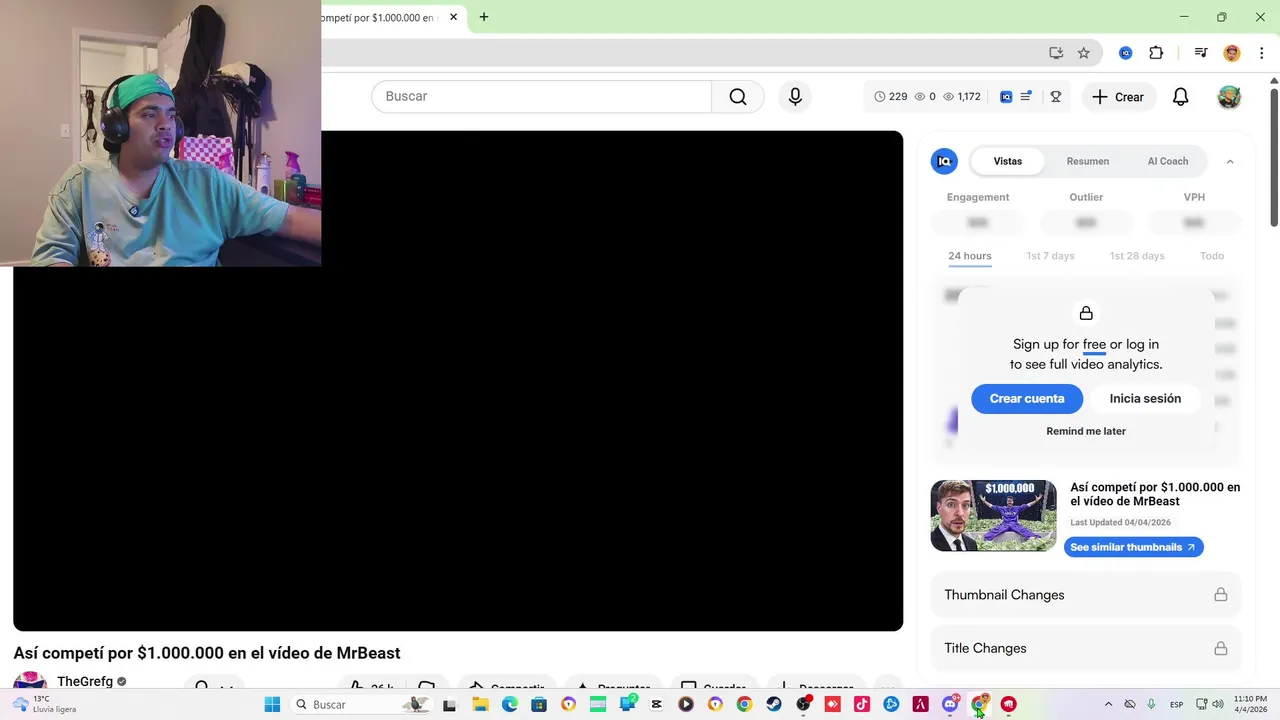Click the microphone icon in system tray
The width and height of the screenshot is (1280, 720).
tap(1151, 704)
